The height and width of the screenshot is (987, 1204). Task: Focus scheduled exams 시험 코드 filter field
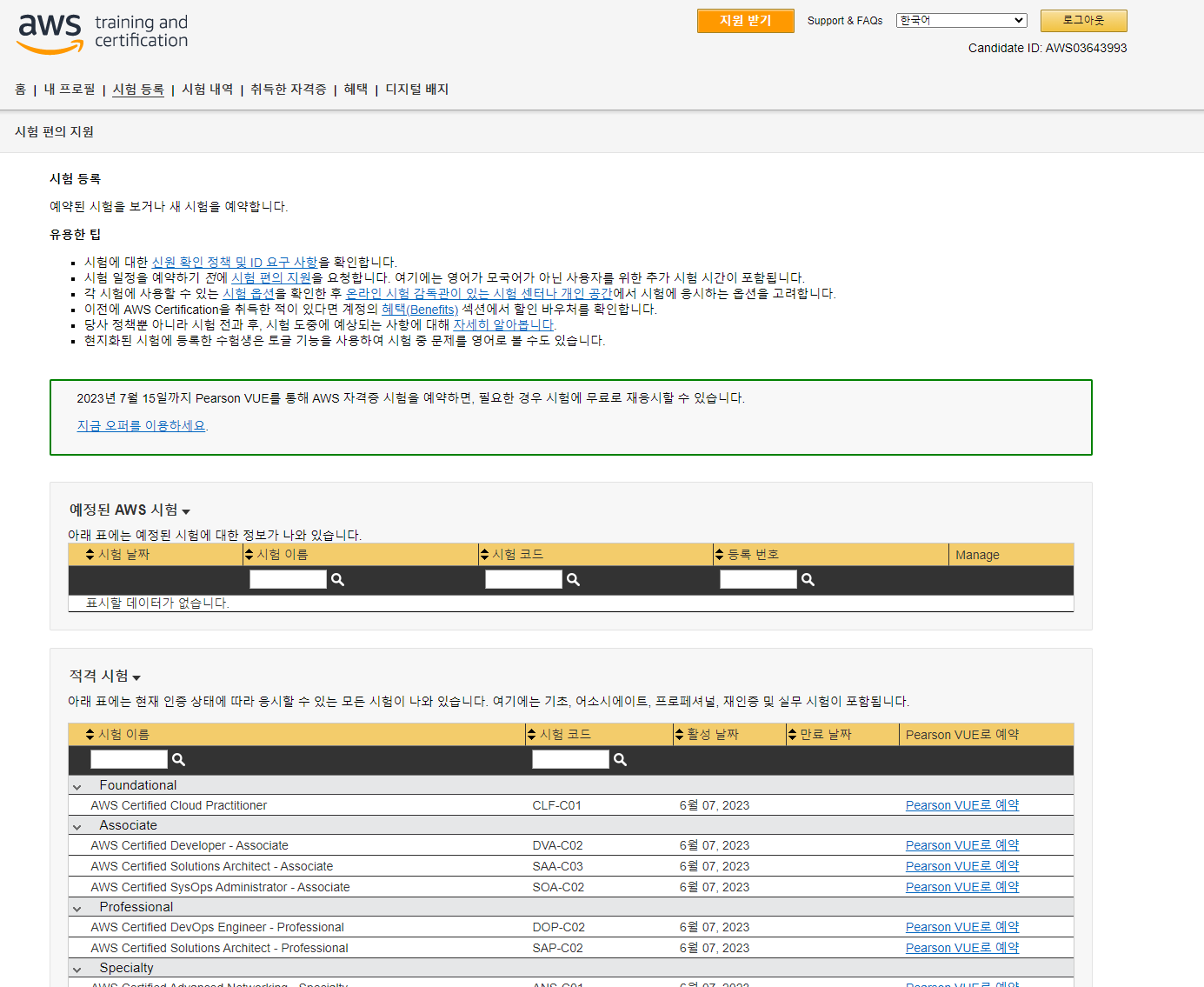click(x=523, y=580)
